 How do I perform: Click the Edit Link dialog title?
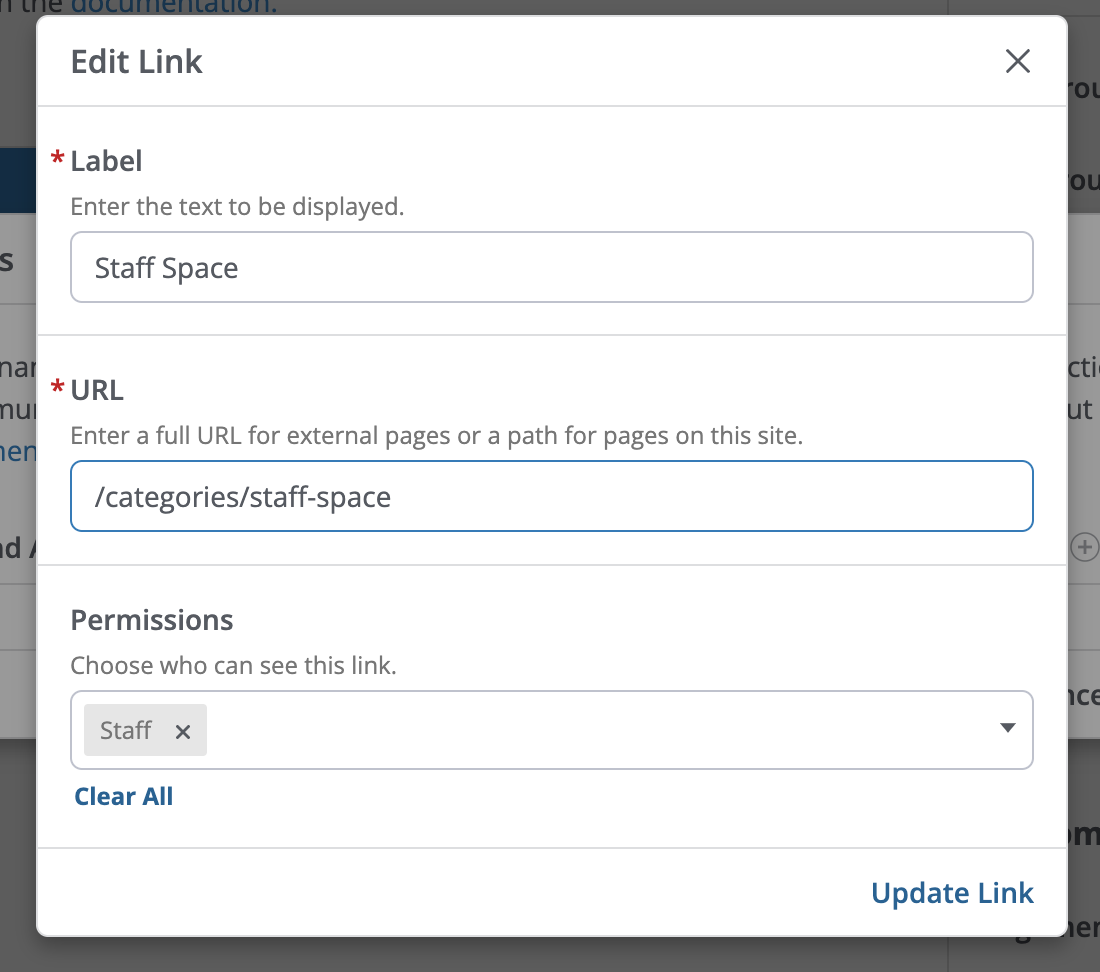coord(136,61)
